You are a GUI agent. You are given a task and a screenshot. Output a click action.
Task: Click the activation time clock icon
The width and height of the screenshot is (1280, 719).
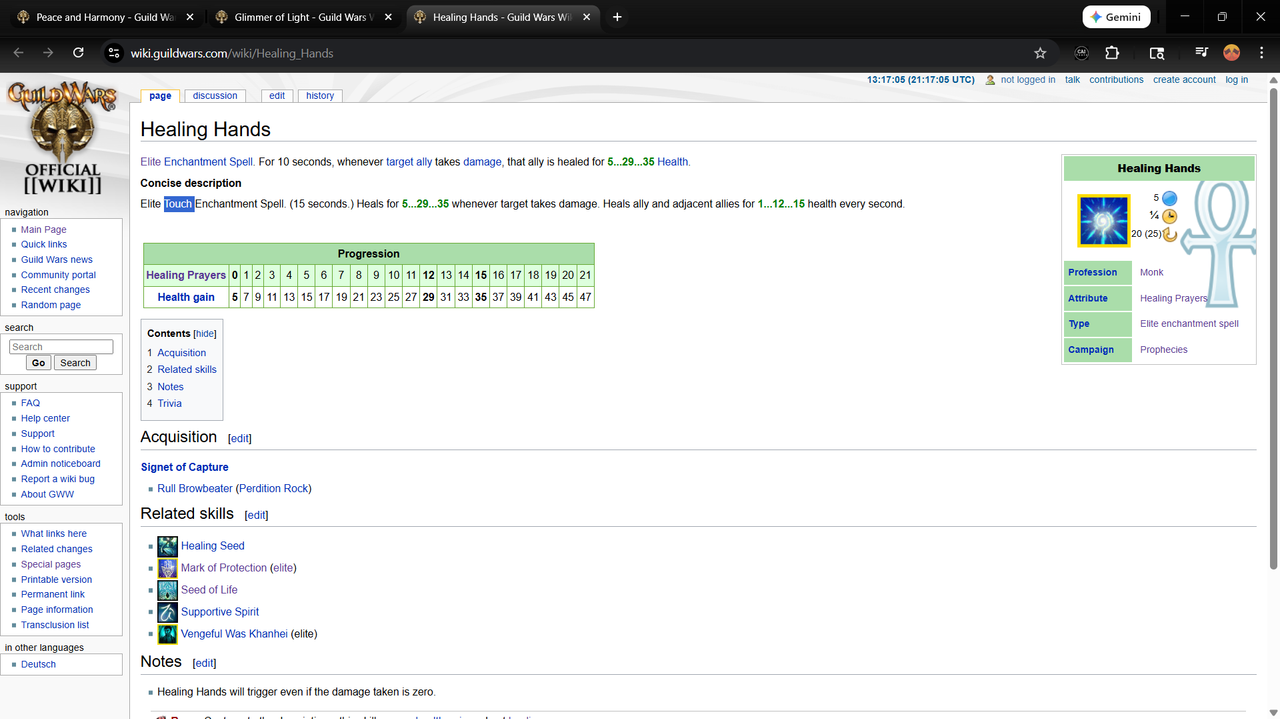pos(1169,216)
